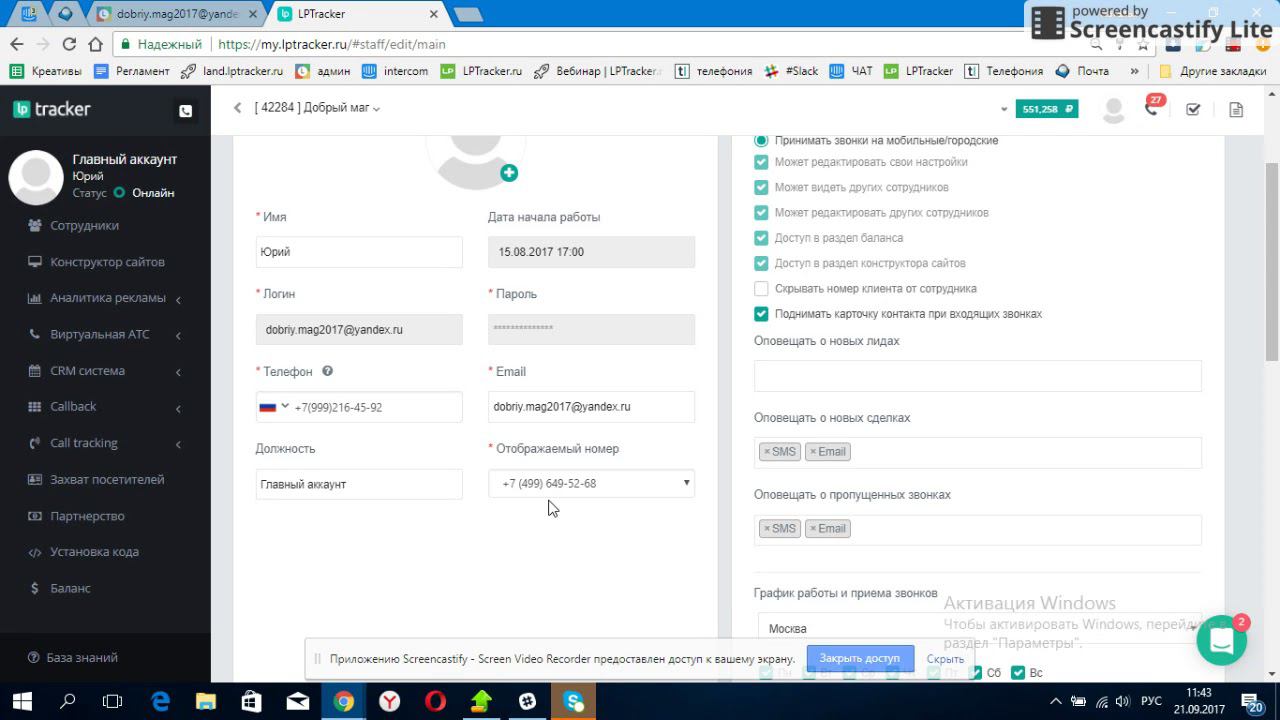Open Yandex browser in the taskbar
The width and height of the screenshot is (1280, 720).
[x=389, y=701]
